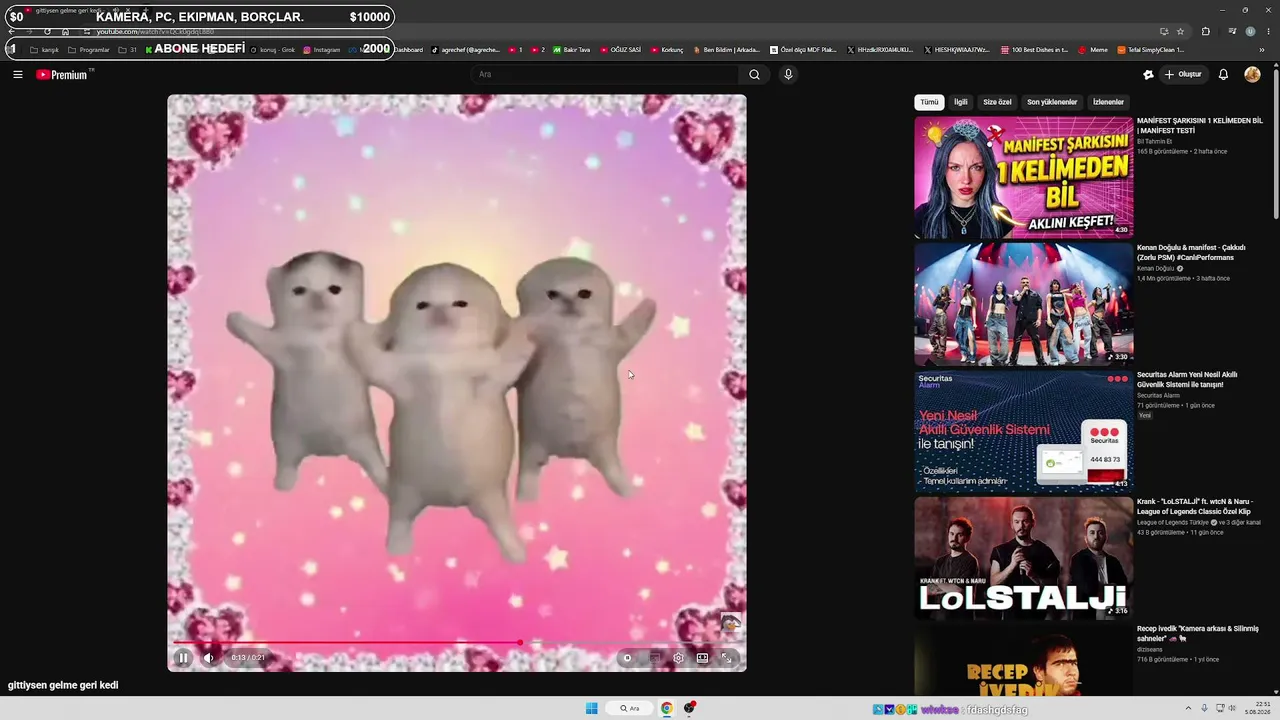The image size is (1280, 720).
Task: Open the 'Meme' bookmark
Action: (1093, 49)
